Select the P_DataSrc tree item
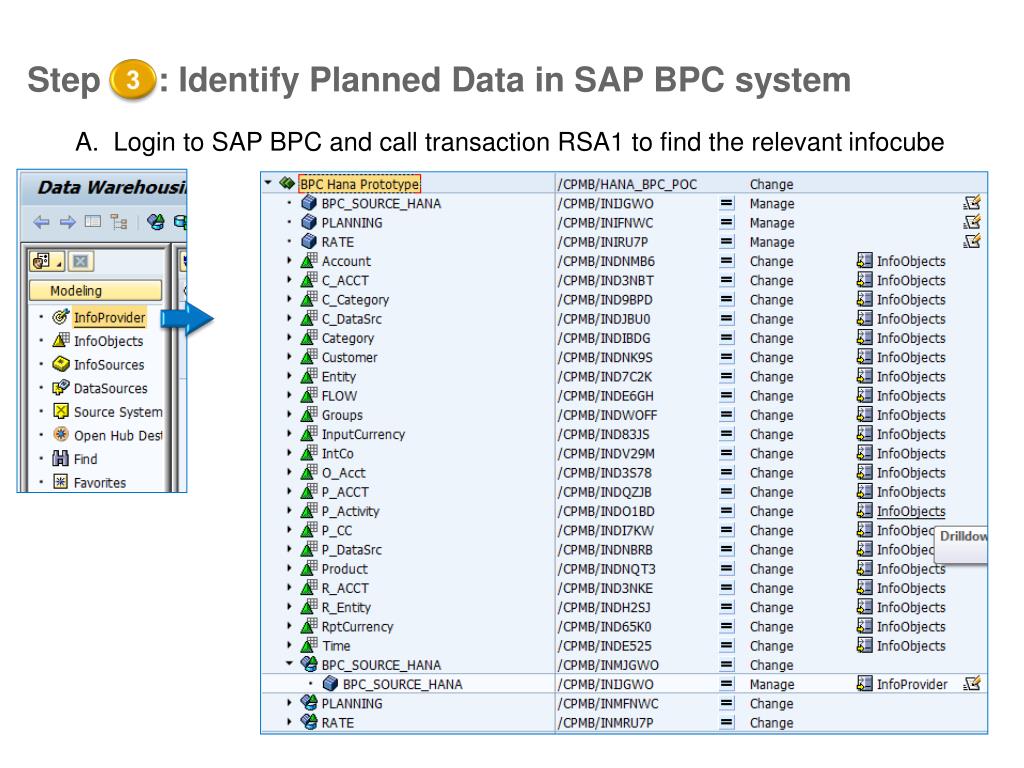The height and width of the screenshot is (768, 1024). coord(351,550)
